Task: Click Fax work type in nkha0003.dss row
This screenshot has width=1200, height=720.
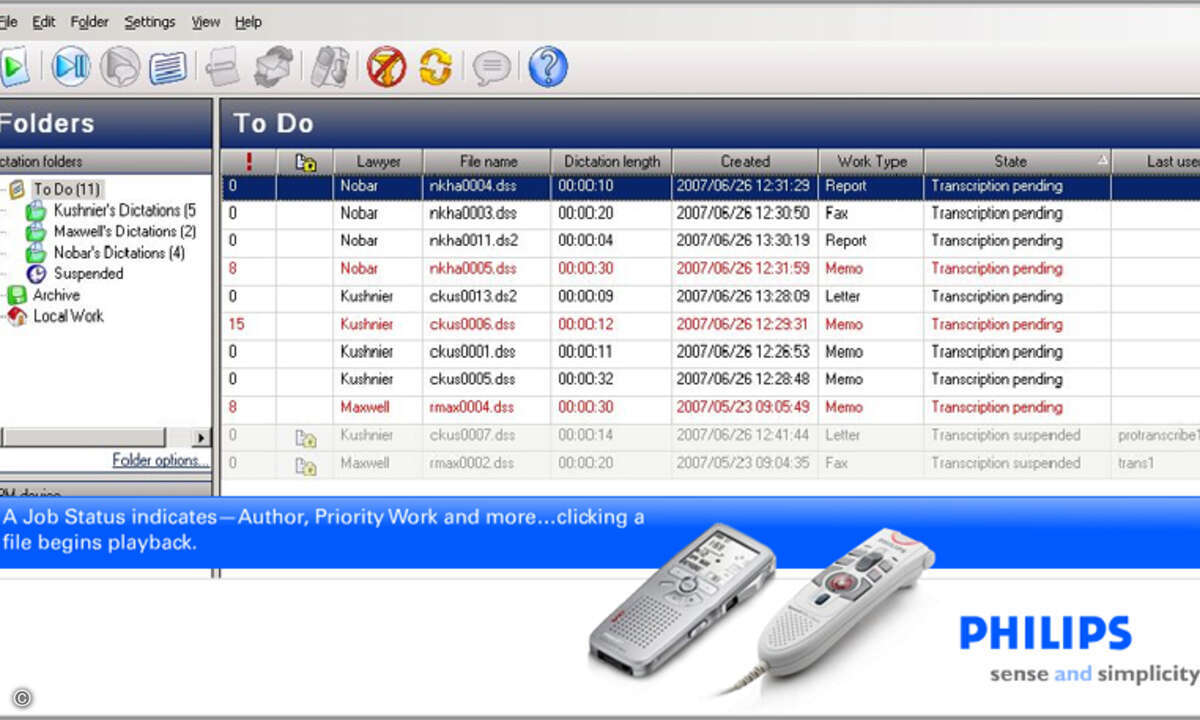Action: coord(836,213)
